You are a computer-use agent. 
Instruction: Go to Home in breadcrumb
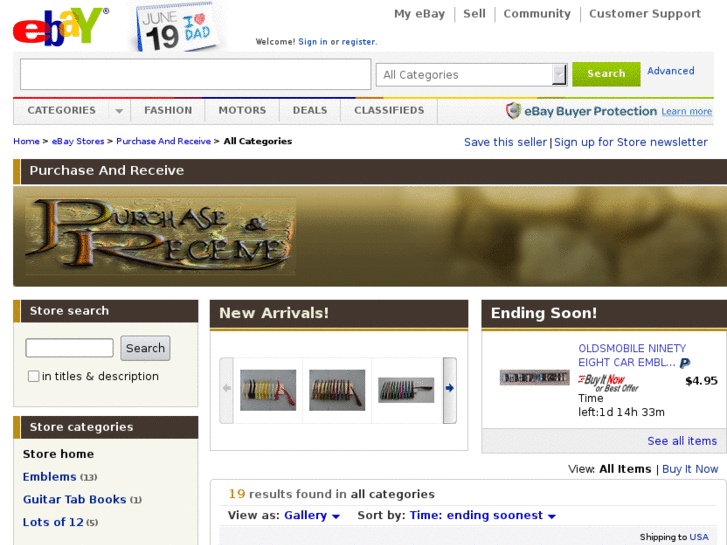point(26,141)
